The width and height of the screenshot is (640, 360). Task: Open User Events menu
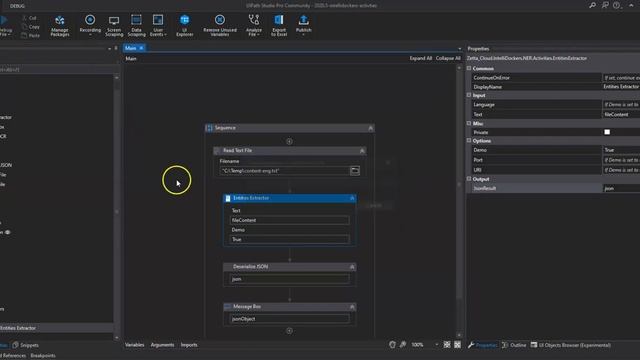click(x=158, y=26)
